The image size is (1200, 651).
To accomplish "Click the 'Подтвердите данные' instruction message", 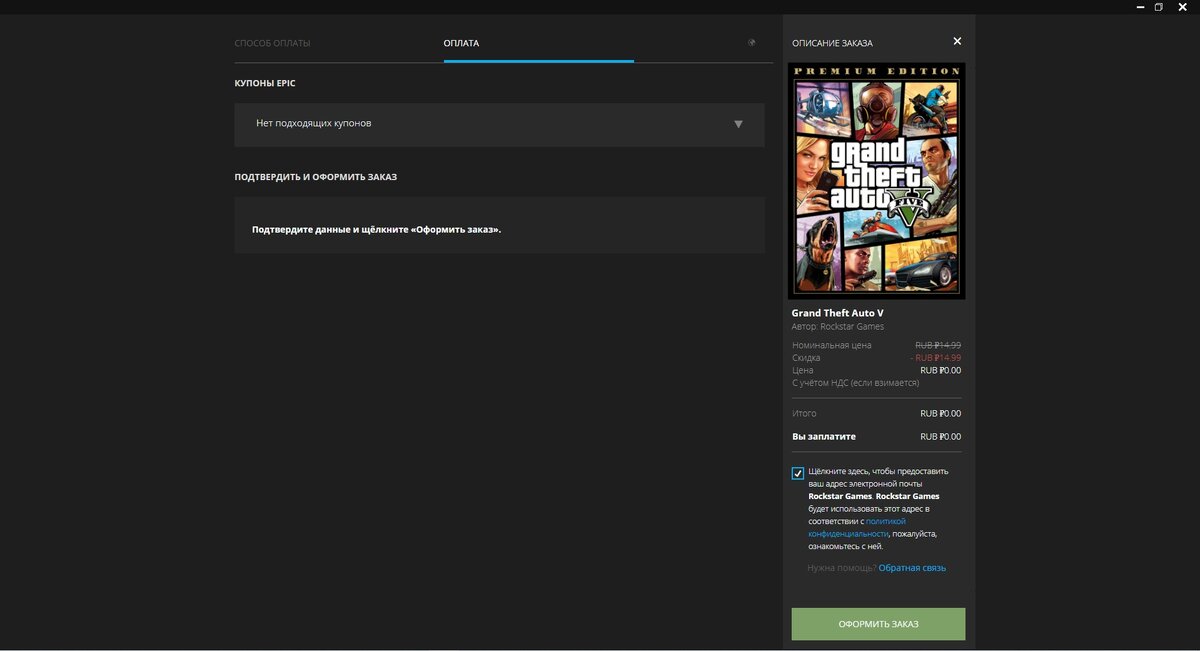I will coord(377,230).
